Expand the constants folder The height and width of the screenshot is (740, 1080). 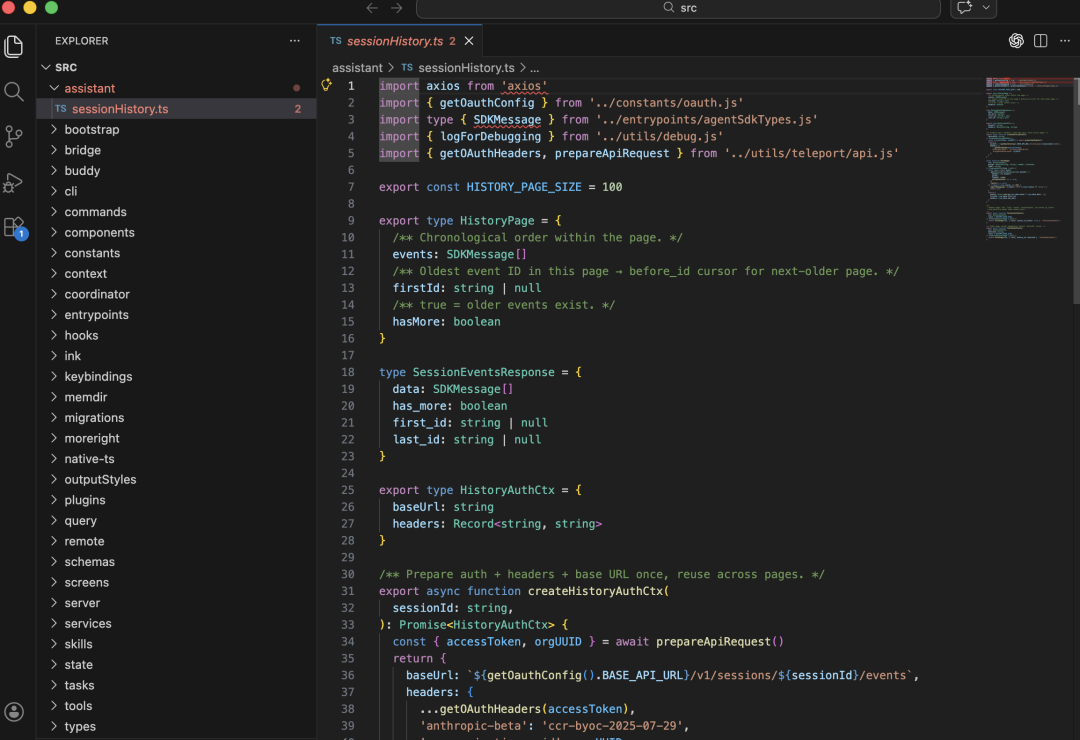tap(178, 253)
